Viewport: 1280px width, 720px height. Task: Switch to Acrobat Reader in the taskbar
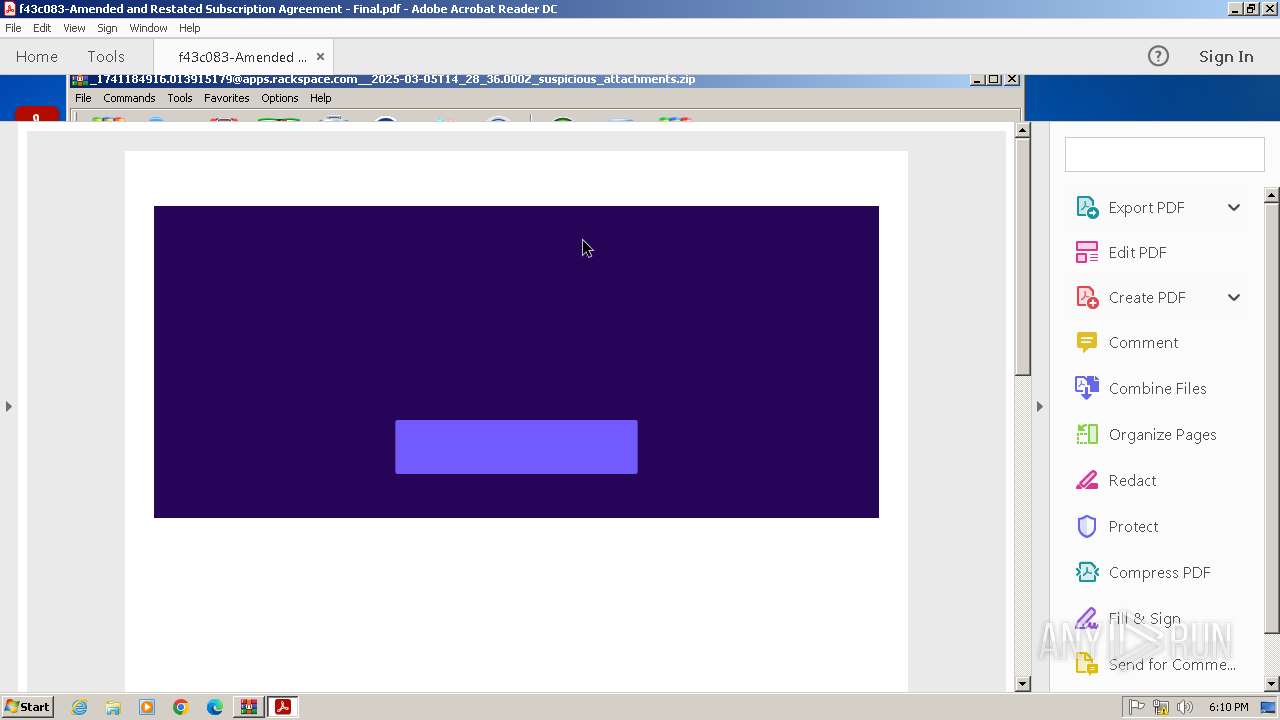pos(283,707)
